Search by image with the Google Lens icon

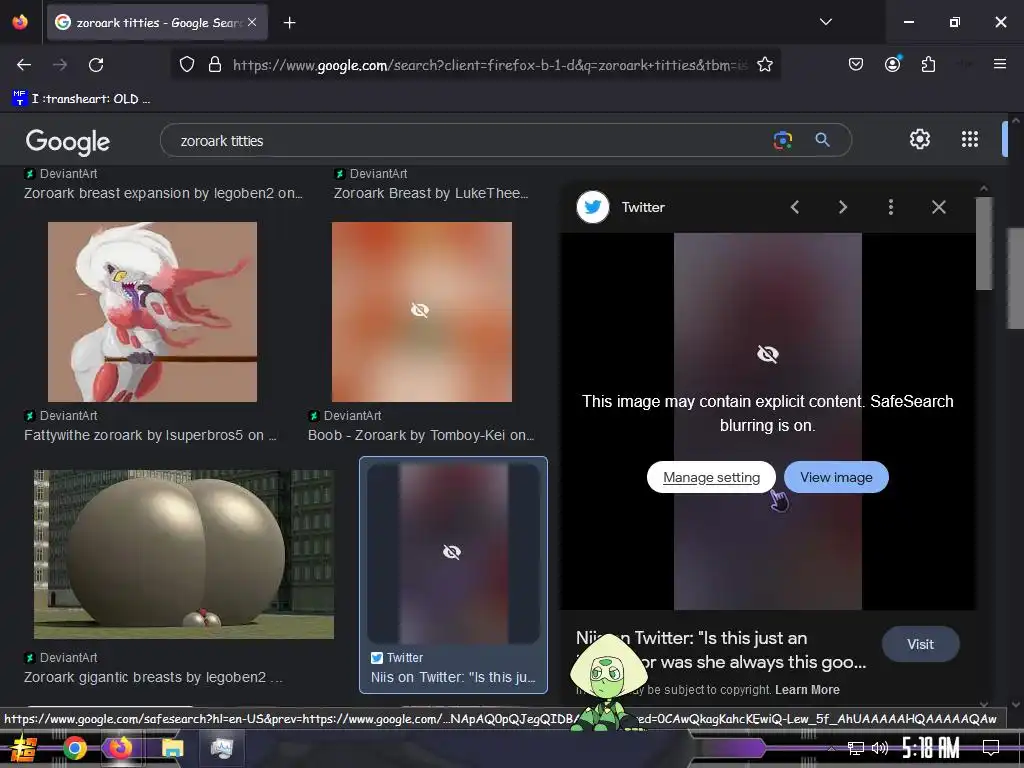782,140
